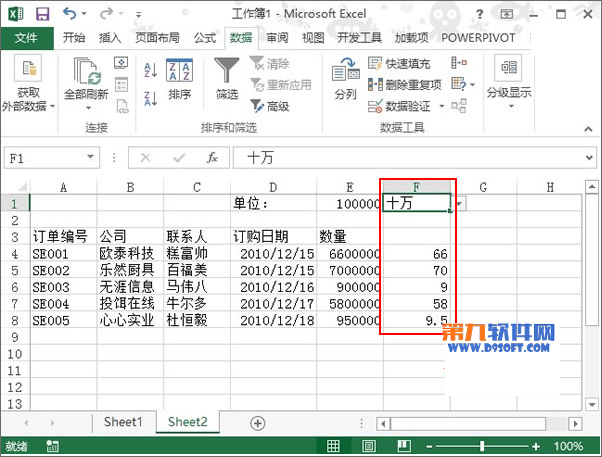Select column F header
The width and height of the screenshot is (602, 457).
417,187
